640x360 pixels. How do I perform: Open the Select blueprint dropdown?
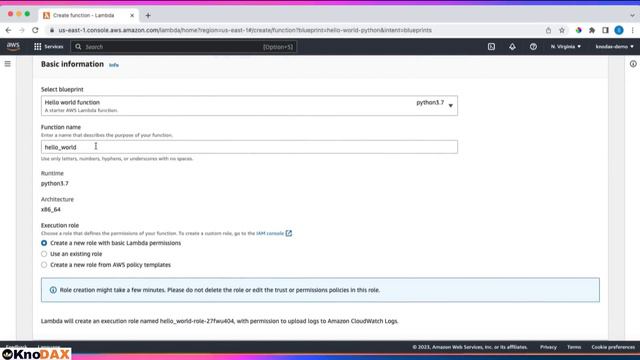coord(249,106)
